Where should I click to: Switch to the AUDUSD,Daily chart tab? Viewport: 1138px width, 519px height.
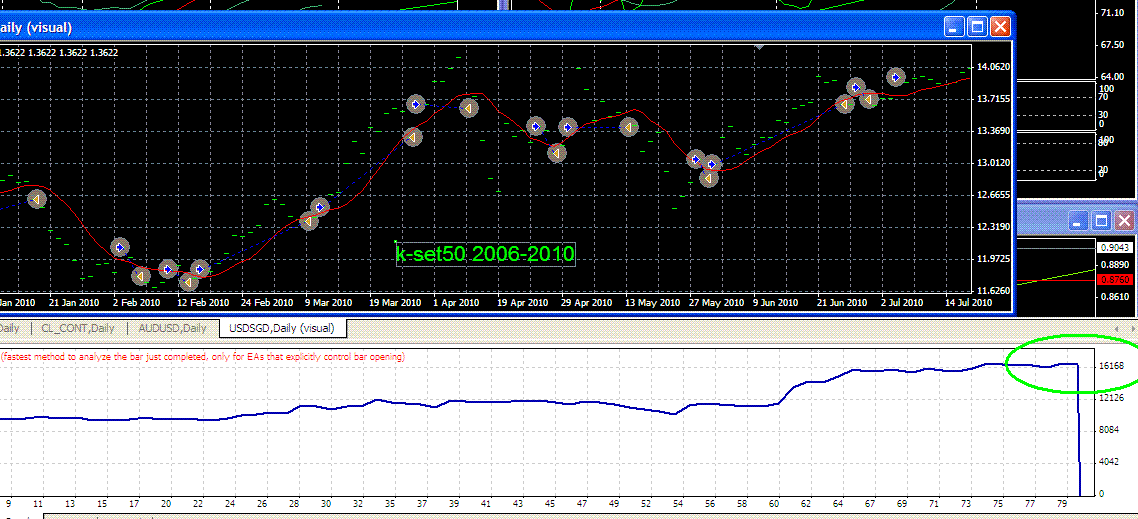(173, 328)
